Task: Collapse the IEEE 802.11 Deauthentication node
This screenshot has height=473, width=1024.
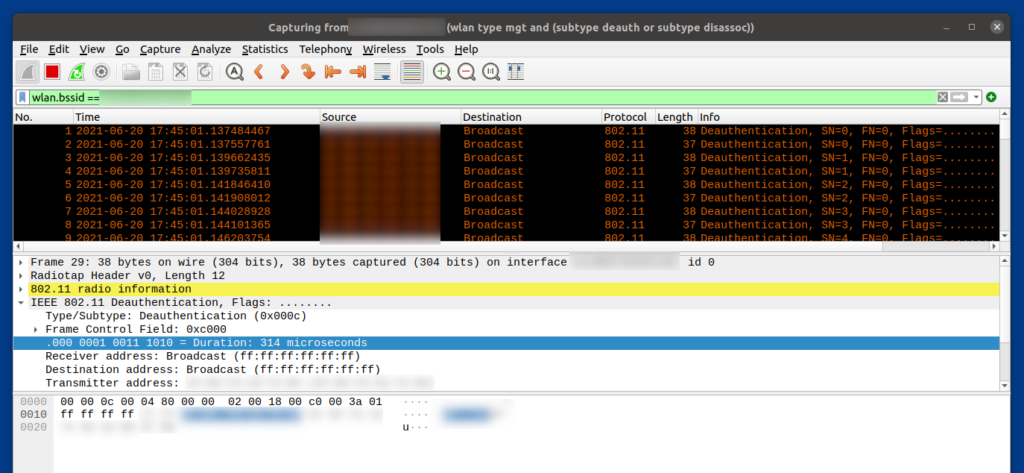Action: tap(22, 302)
